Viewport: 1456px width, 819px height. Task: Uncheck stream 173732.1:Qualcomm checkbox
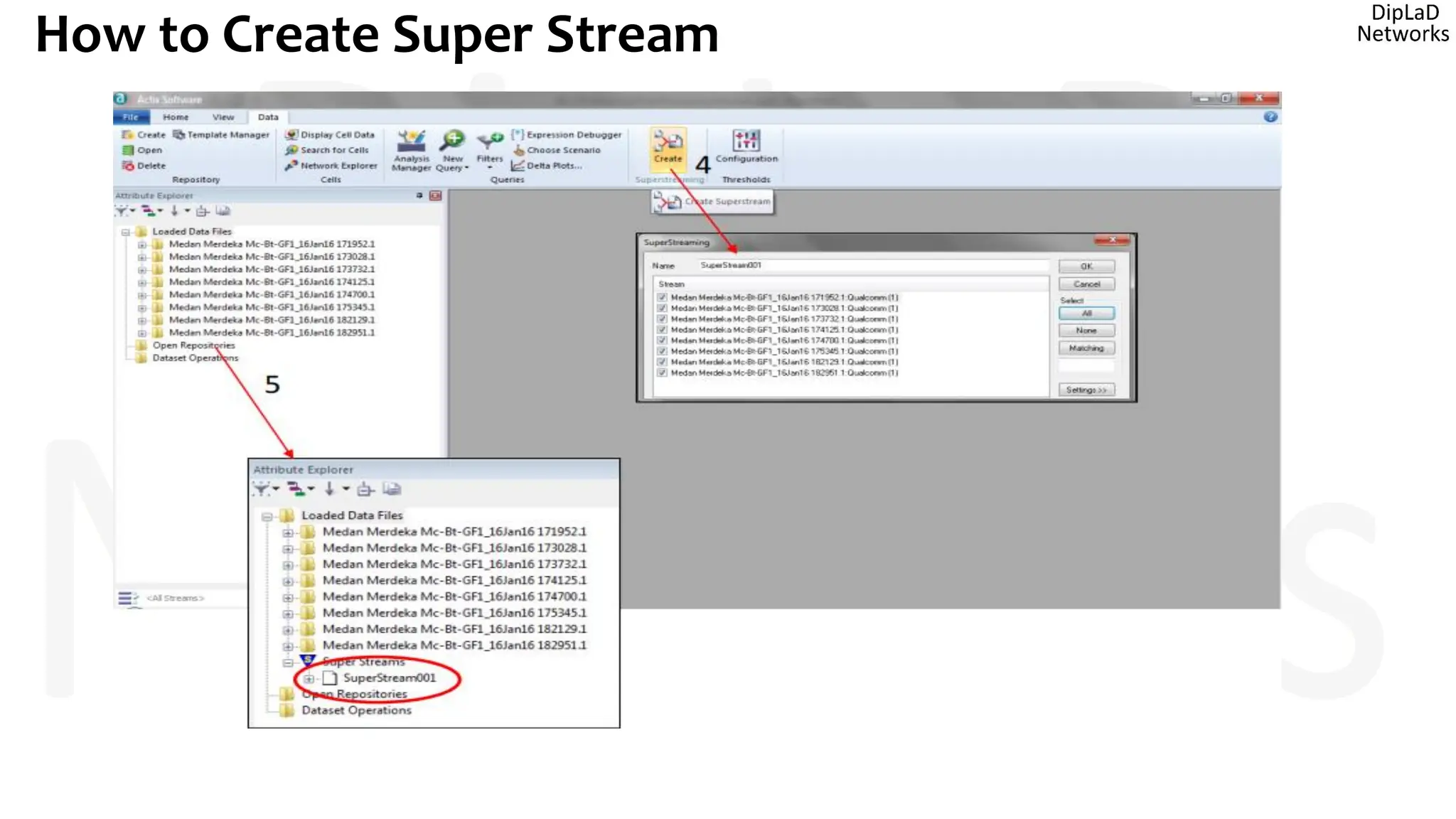(662, 318)
